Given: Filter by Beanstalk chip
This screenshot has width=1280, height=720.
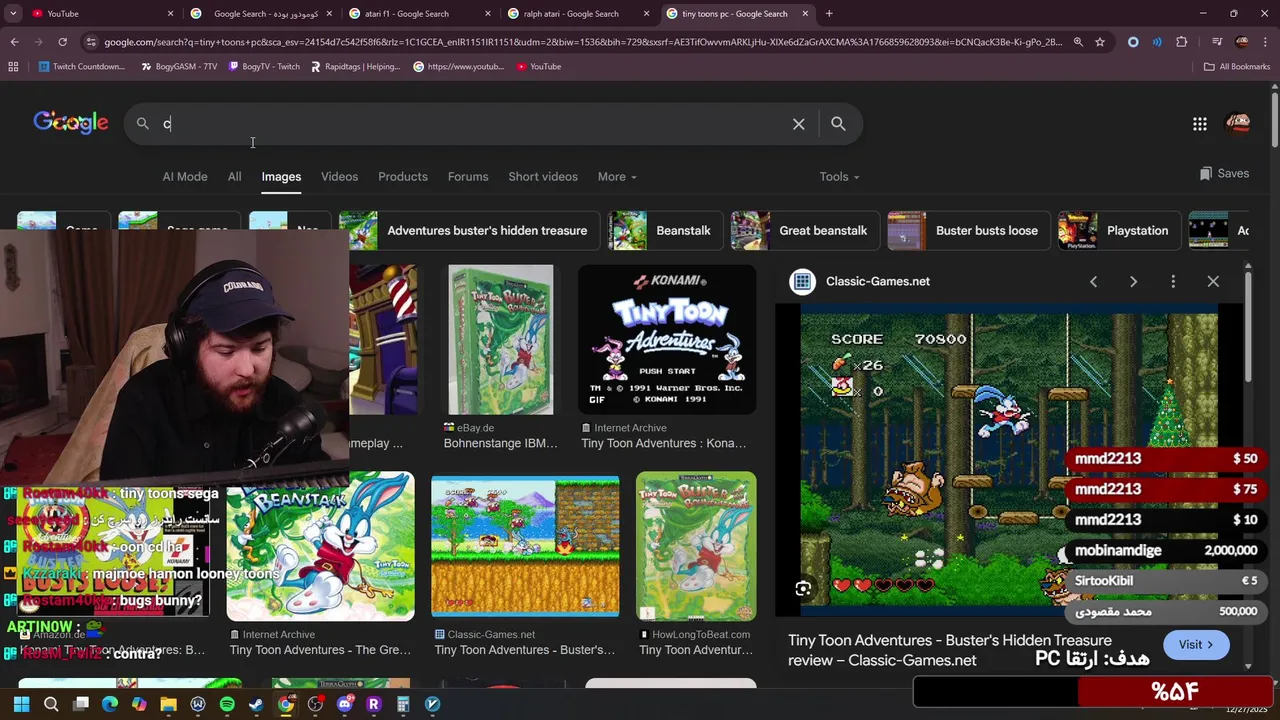Looking at the screenshot, I should tap(665, 231).
